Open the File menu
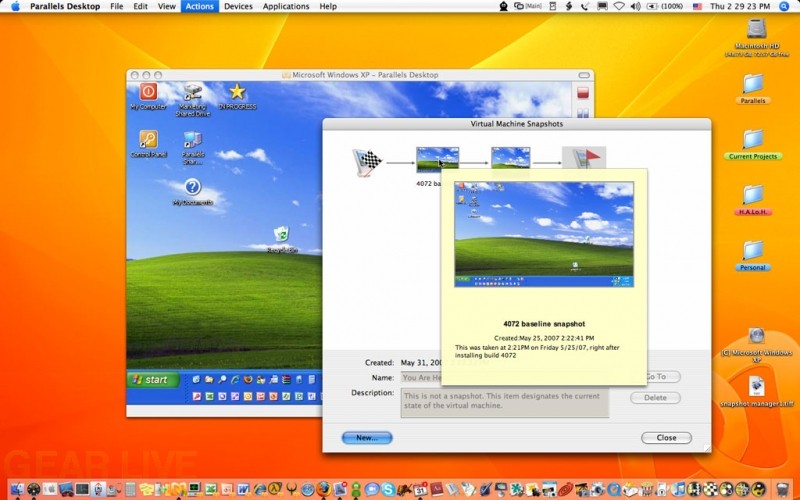Image resolution: width=800 pixels, height=500 pixels. coord(117,6)
